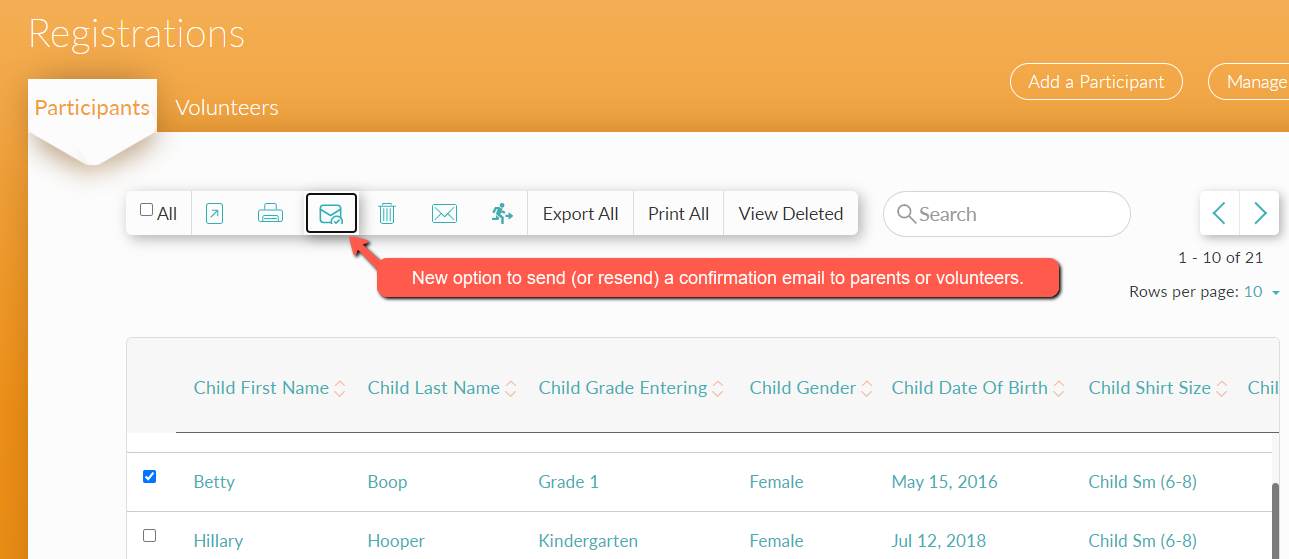Click into the Search input field

click(1007, 214)
